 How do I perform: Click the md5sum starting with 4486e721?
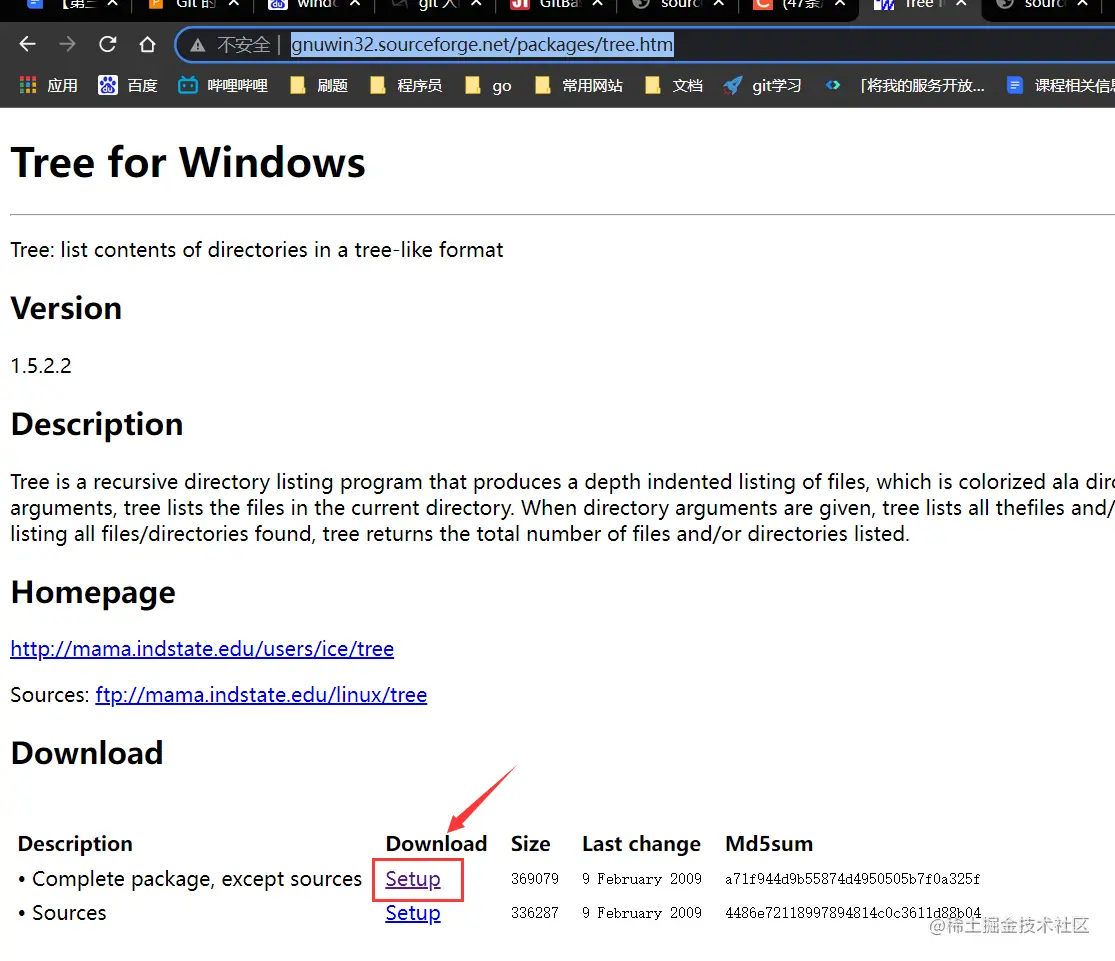(x=853, y=913)
